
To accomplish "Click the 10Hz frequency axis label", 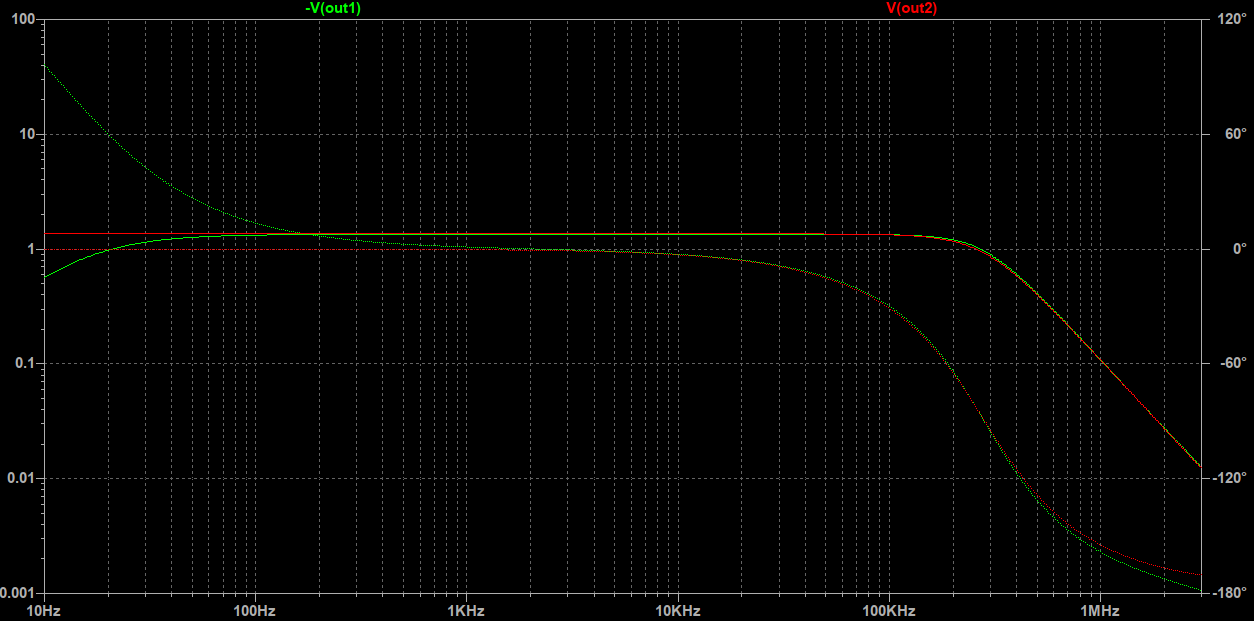I will [x=43, y=610].
